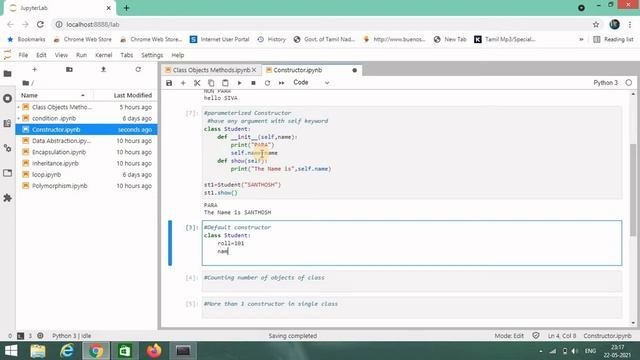Select Encapsulation.ipynb in the file list
This screenshot has width=640, height=360.
(87, 152)
